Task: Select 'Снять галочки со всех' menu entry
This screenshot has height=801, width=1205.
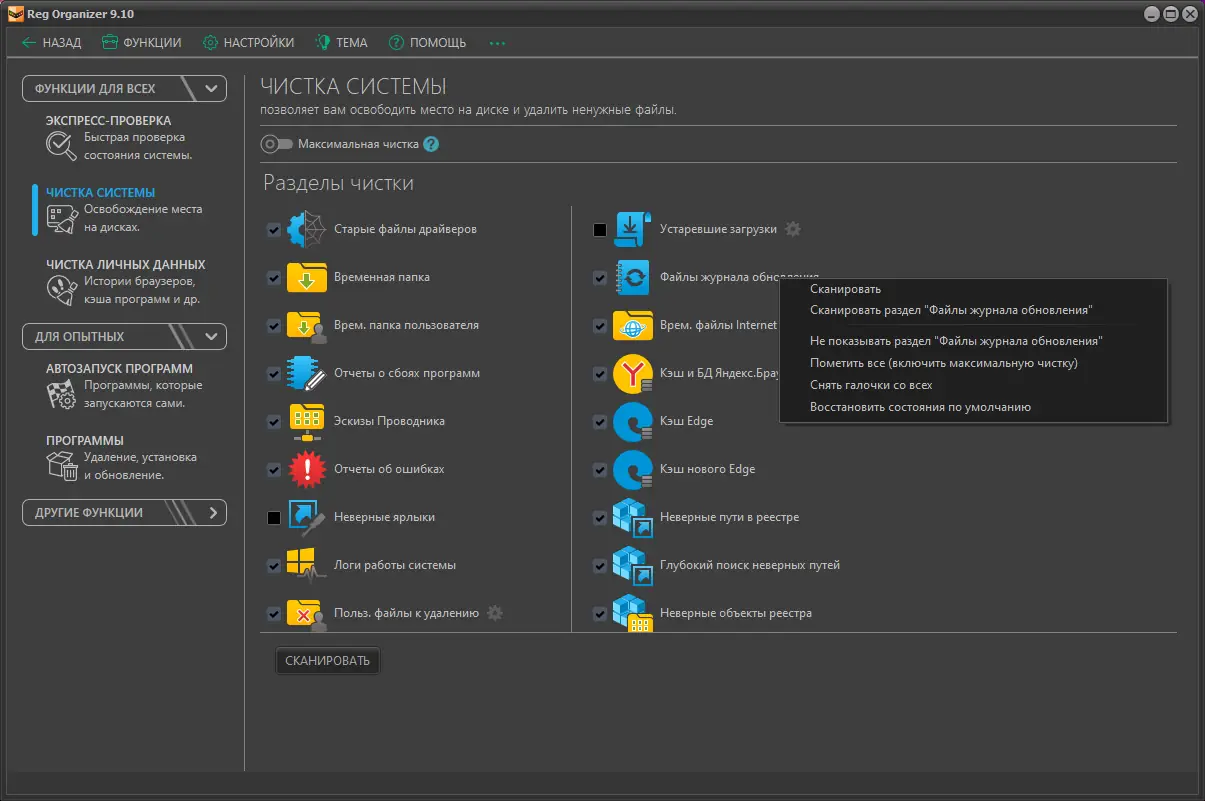Action: [870, 385]
